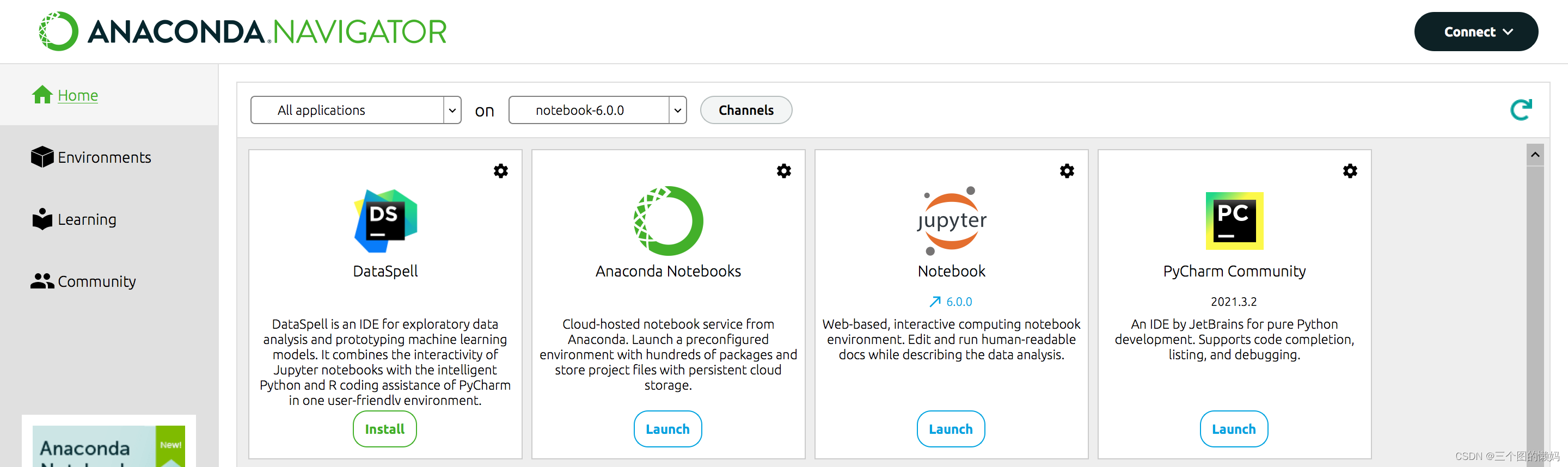The width and height of the screenshot is (1568, 467).
Task: Click the Learning book icon
Action: pos(42,219)
